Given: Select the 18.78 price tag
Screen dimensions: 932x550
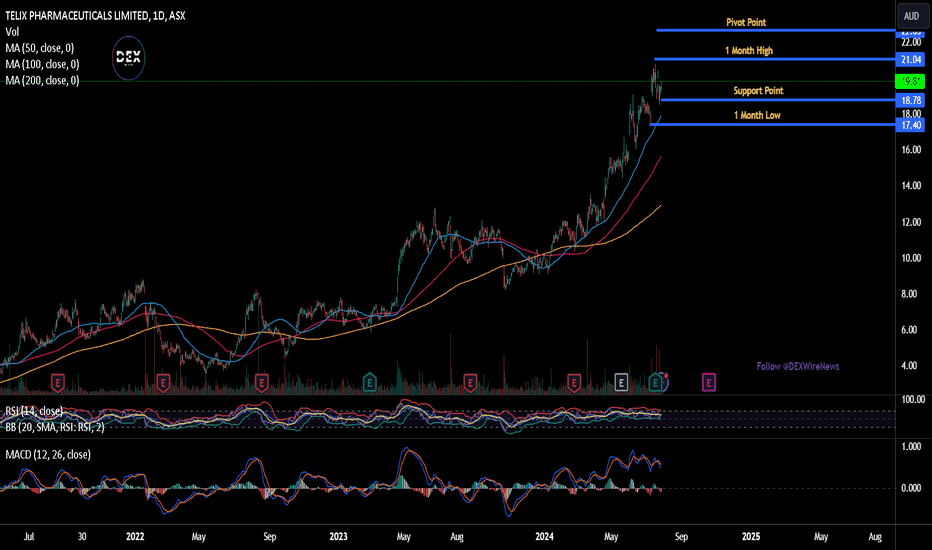Looking at the screenshot, I should pos(911,100).
